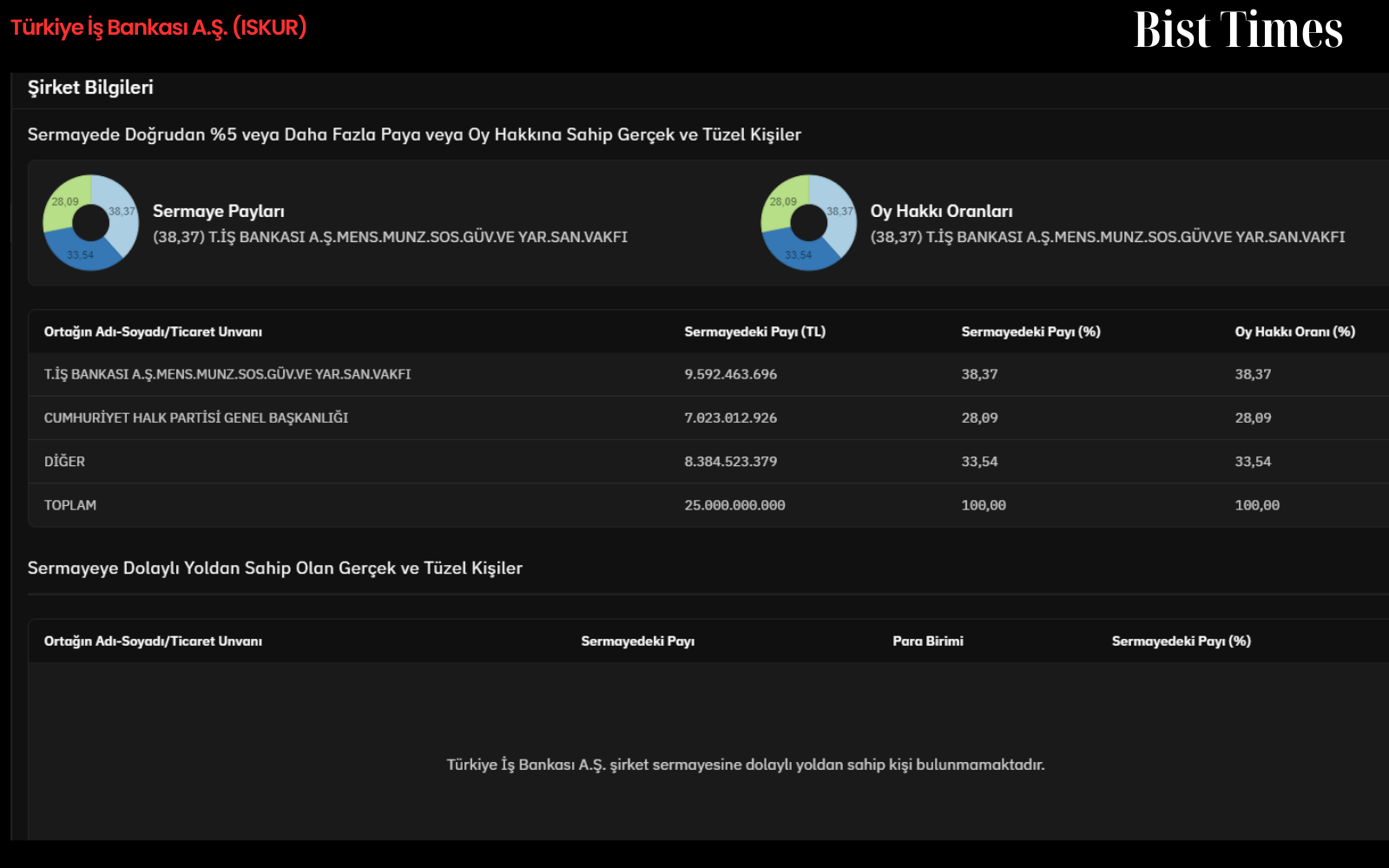Click the Sermaye Payları donut chart
This screenshot has height=868, width=1389.
pyautogui.click(x=91, y=223)
